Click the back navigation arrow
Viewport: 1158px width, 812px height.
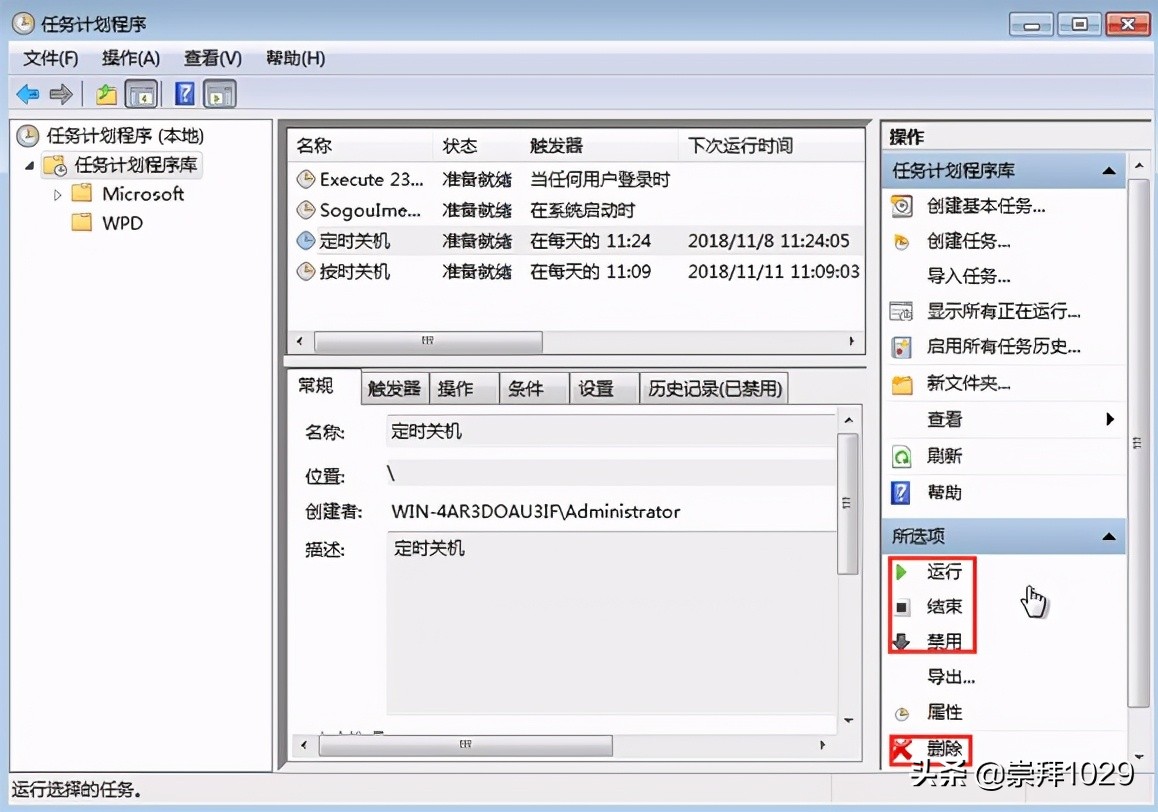(x=27, y=93)
